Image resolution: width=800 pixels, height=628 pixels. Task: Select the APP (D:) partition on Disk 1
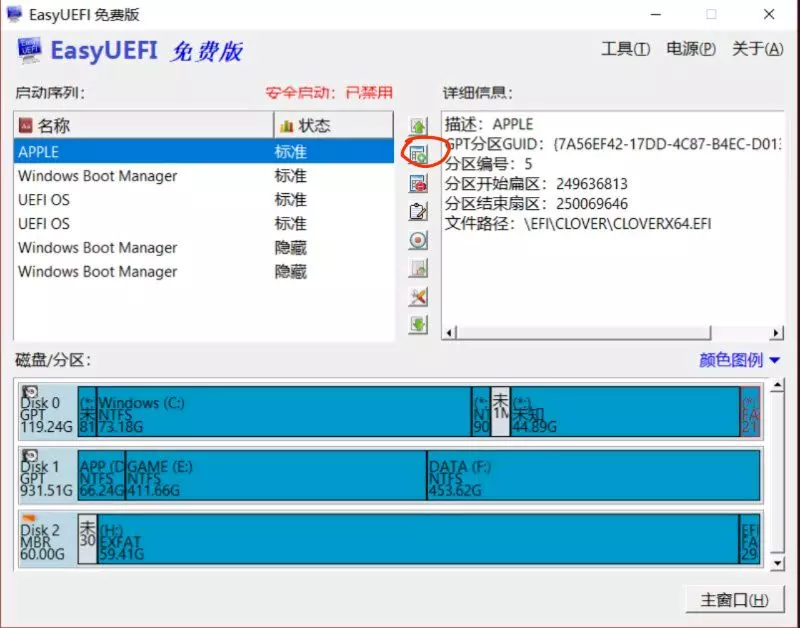(x=102, y=475)
